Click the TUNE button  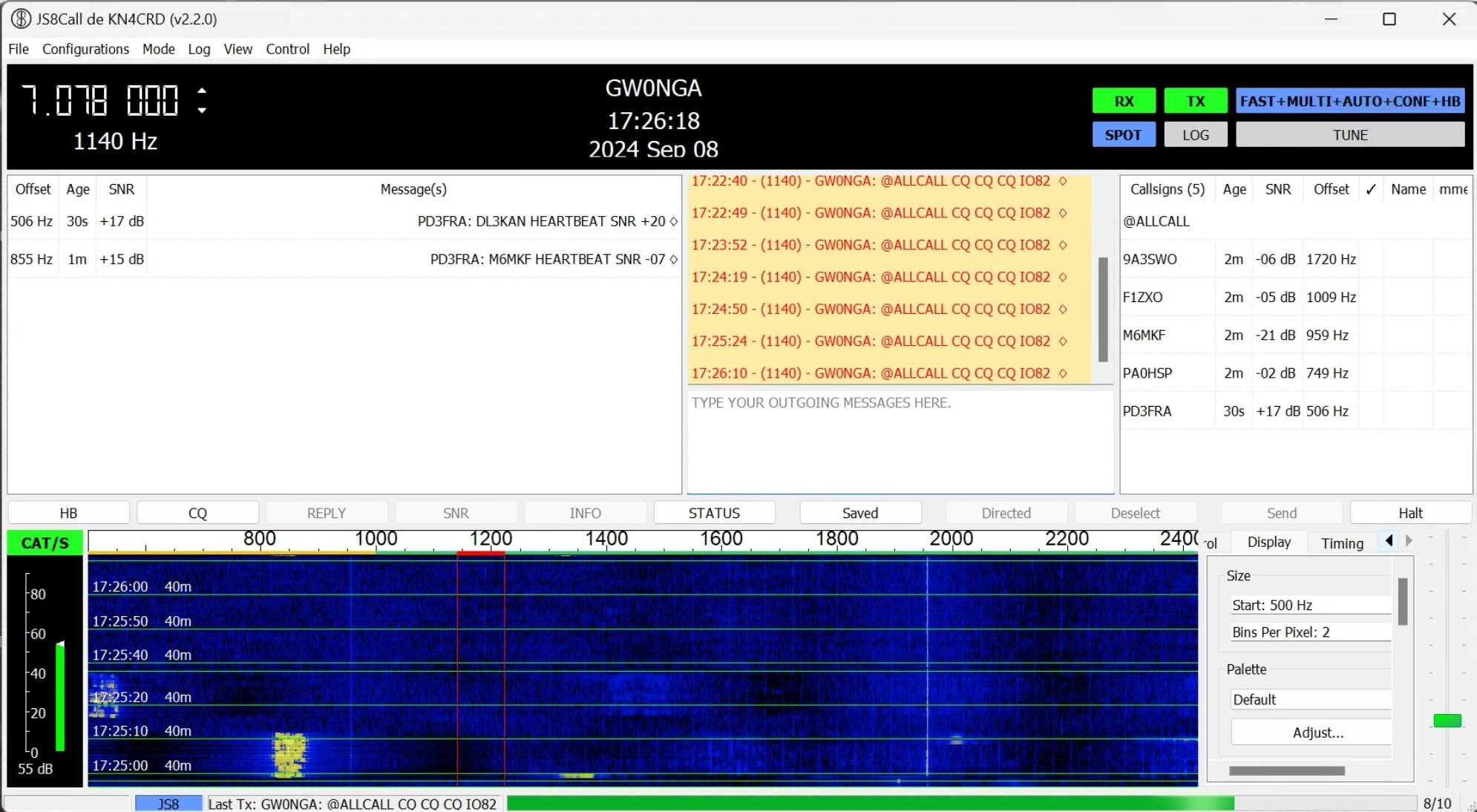point(1350,135)
